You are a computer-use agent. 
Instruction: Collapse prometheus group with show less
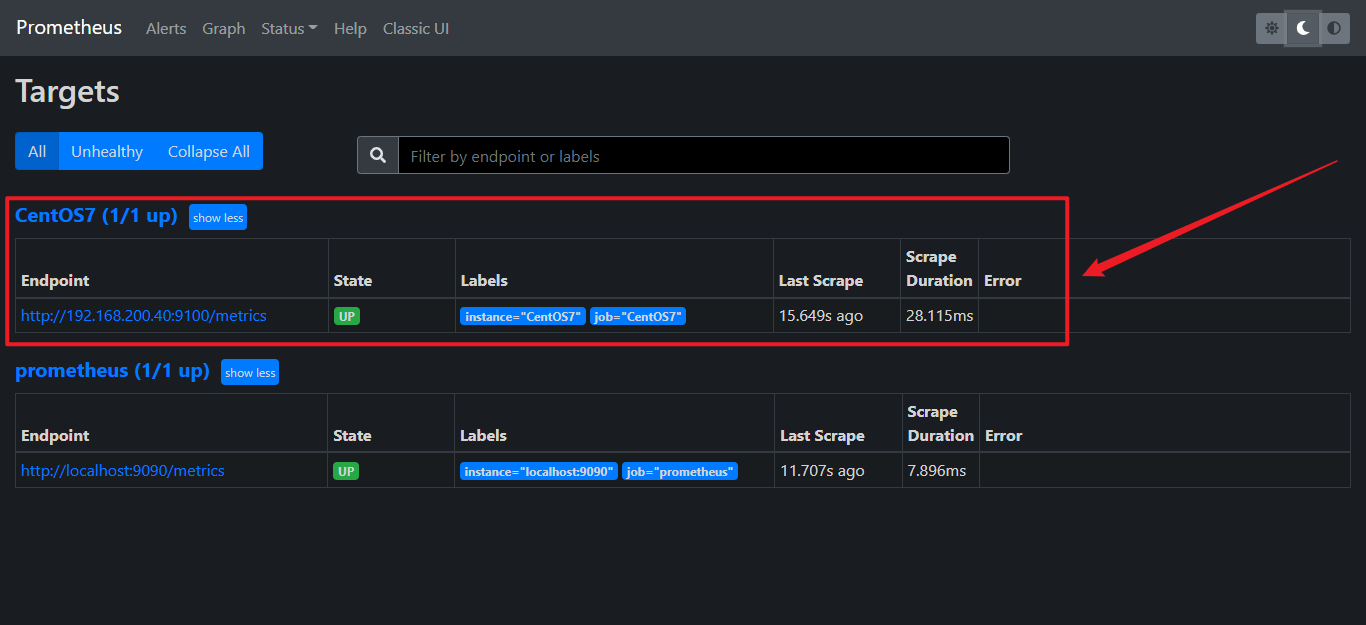coord(250,372)
